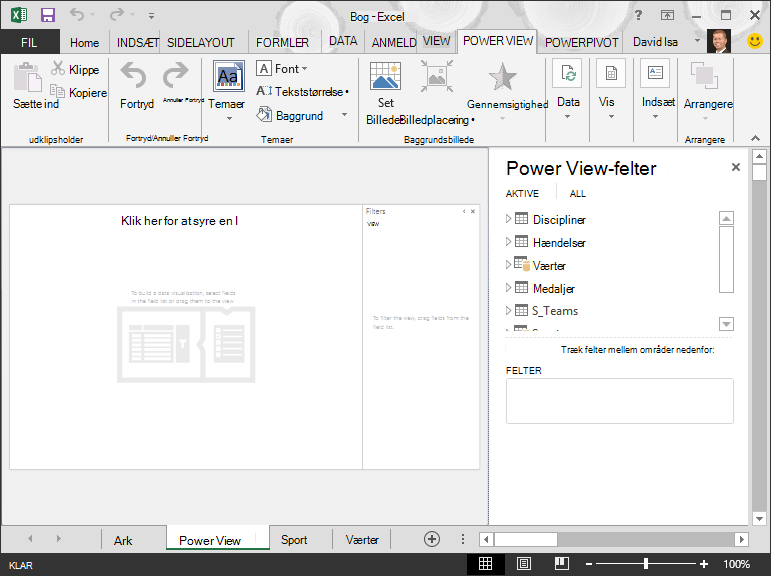Select the AKTIVE field list tab

pyautogui.click(x=522, y=194)
